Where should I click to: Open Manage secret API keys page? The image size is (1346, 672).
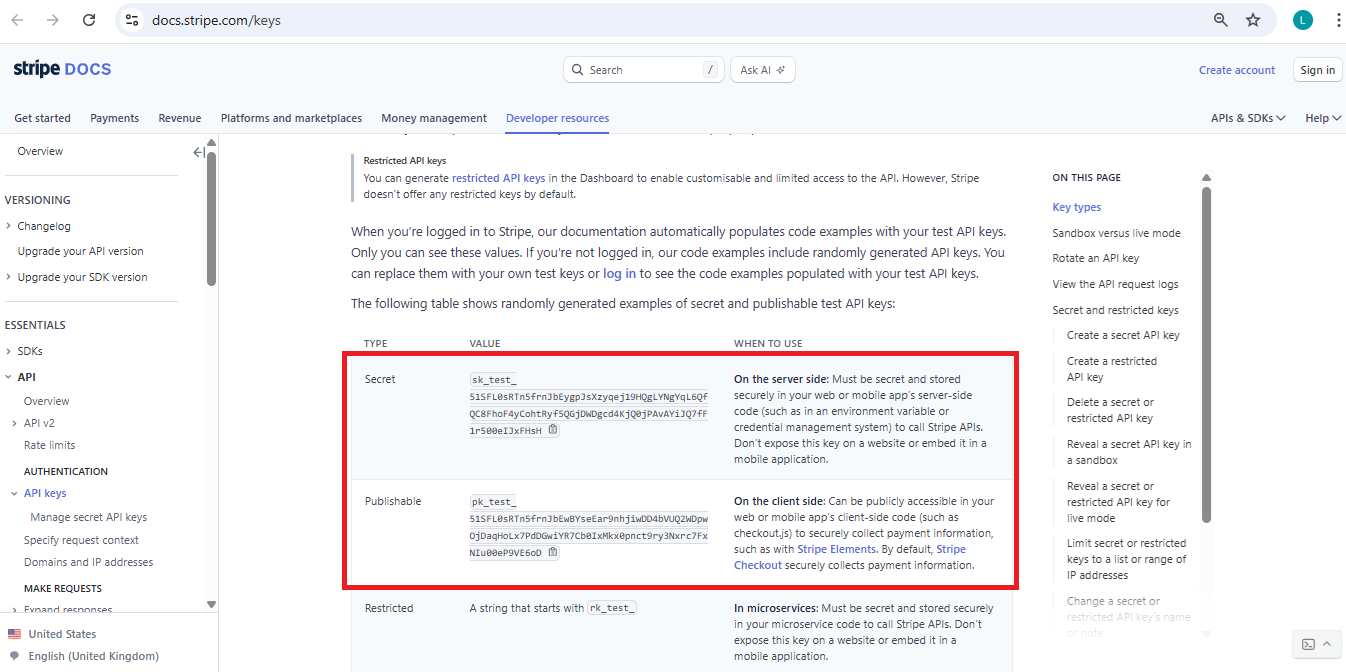click(x=88, y=517)
